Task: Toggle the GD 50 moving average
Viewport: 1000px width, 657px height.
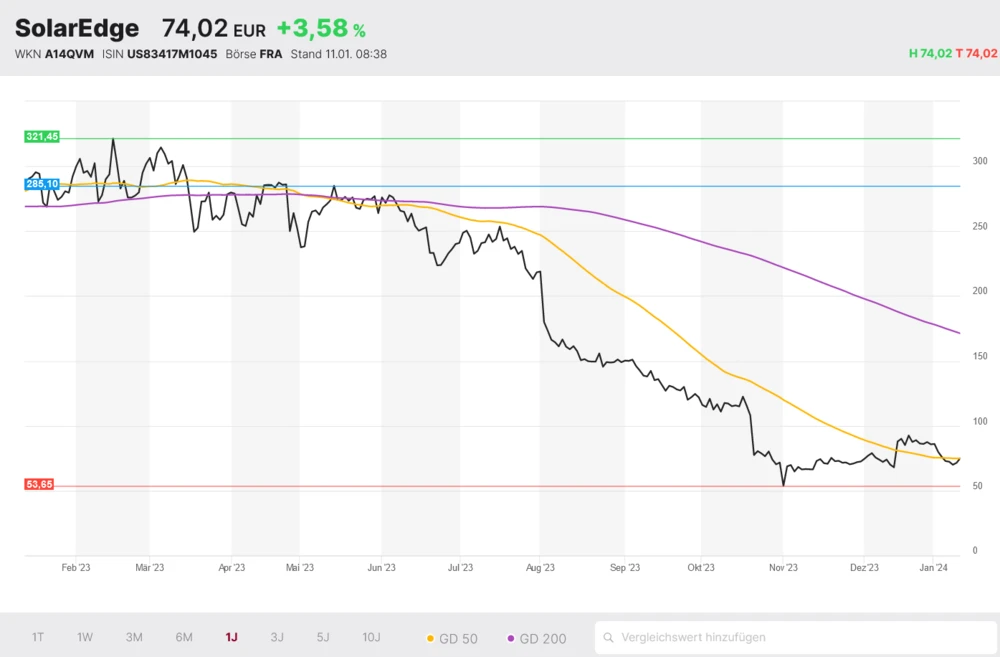Action: click(x=451, y=638)
